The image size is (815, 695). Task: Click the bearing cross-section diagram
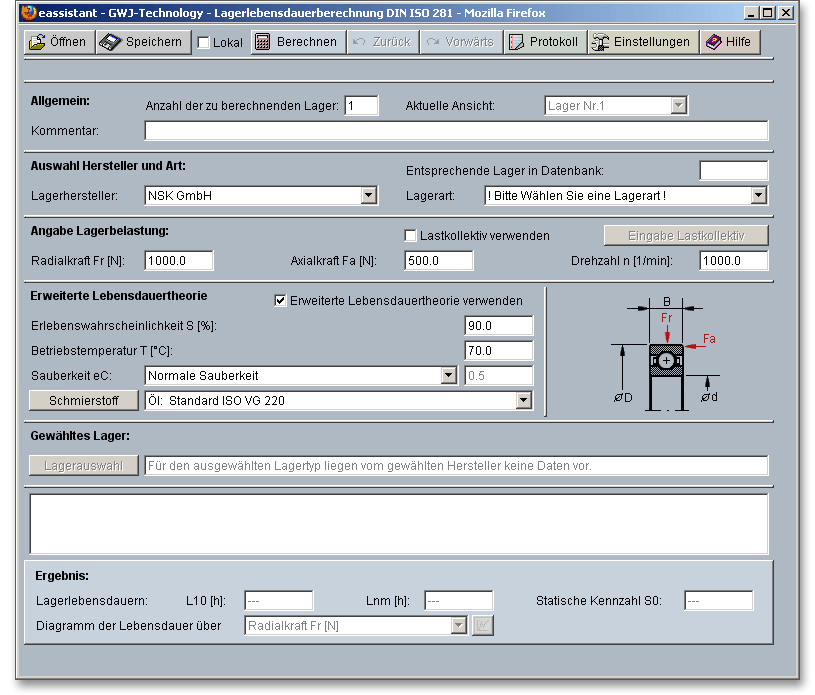tap(666, 357)
